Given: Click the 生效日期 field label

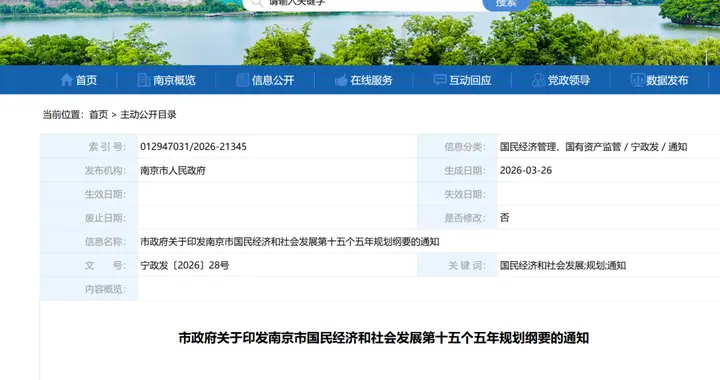Looking at the screenshot, I should (x=105, y=194).
